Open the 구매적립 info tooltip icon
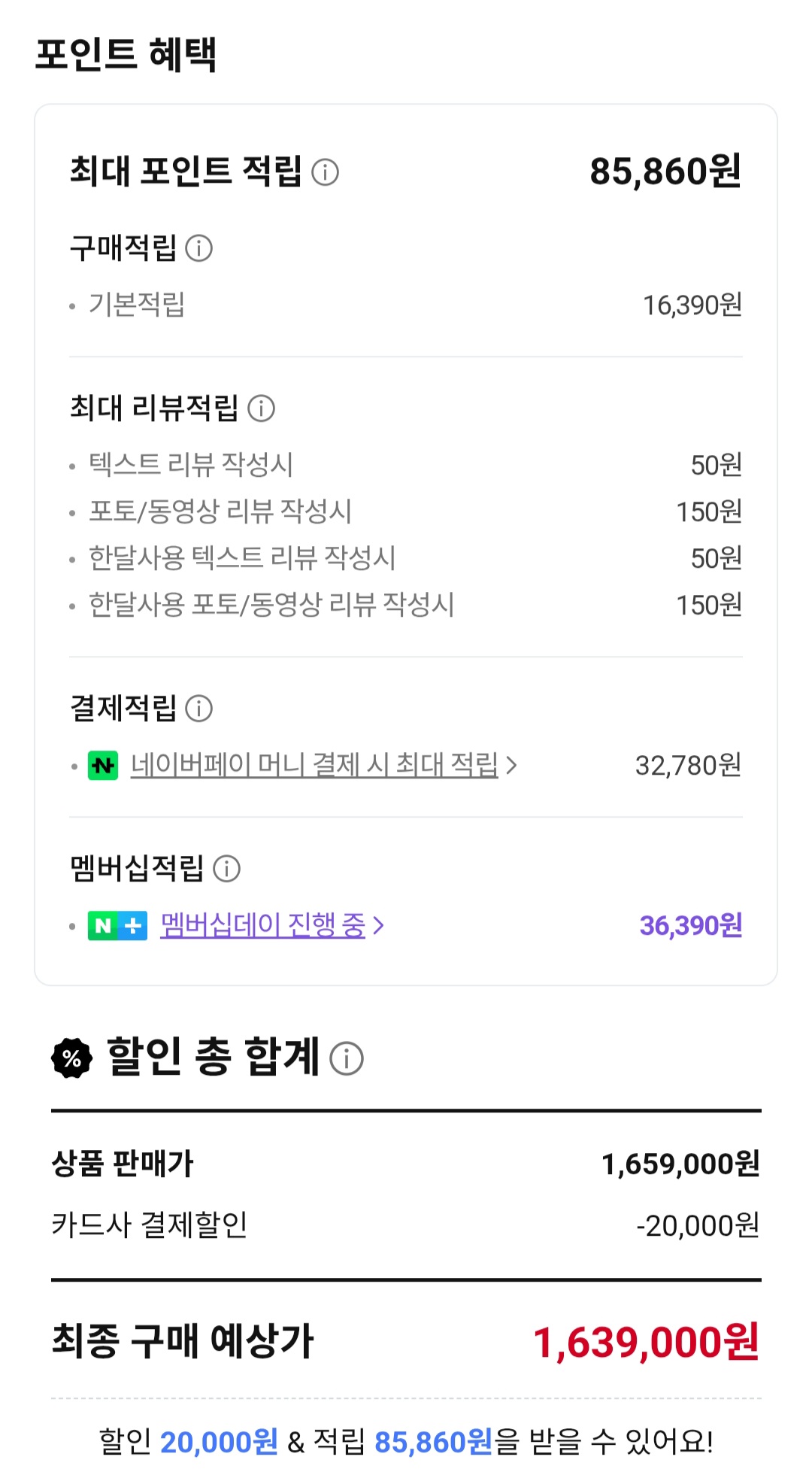This screenshot has height=1478, width=812. pyautogui.click(x=199, y=247)
